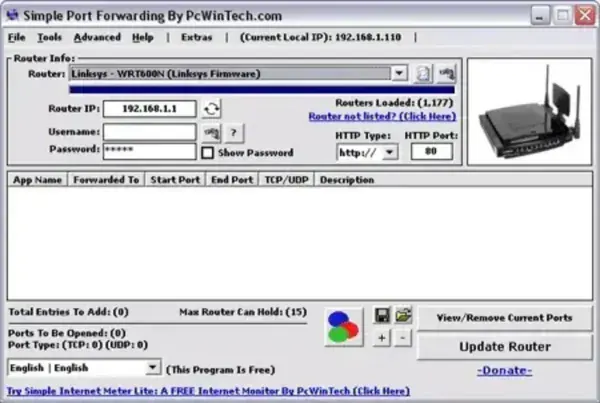The image size is (600, 403).
Task: Click the blue, red and green circles icon
Action: tap(344, 327)
